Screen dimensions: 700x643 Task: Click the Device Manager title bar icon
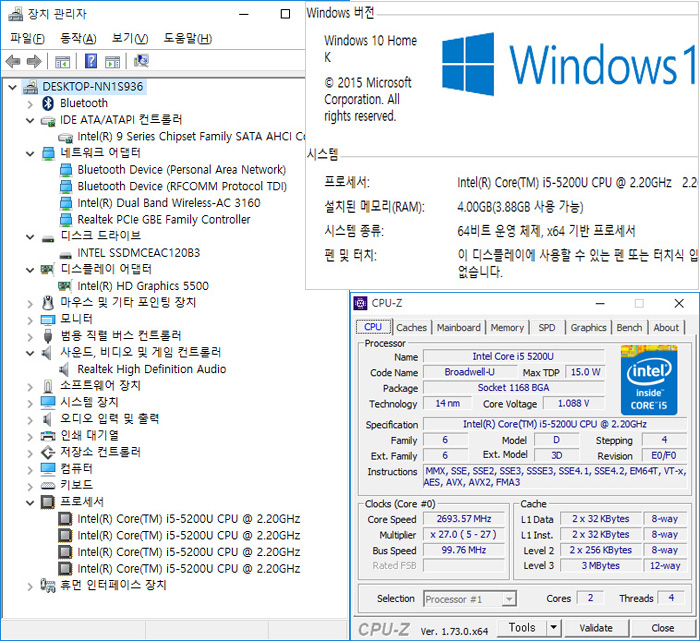tap(16, 14)
